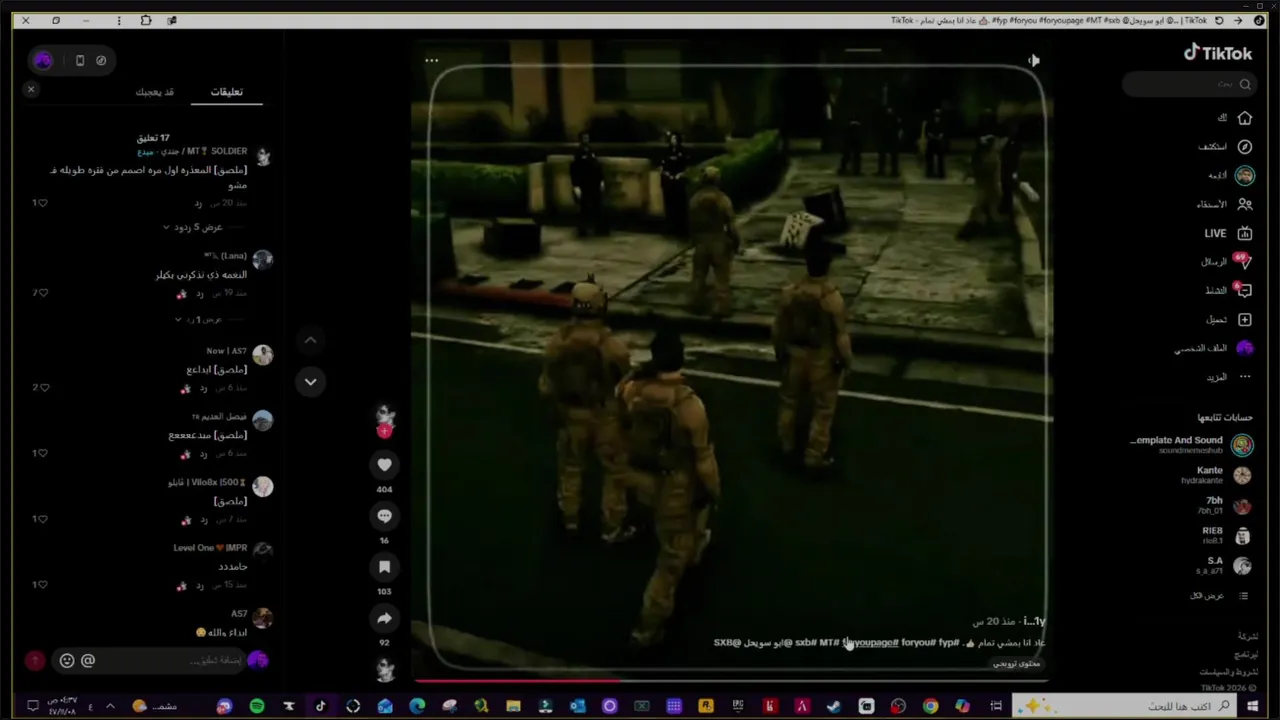
Task: Open the foryoupage hashtag link
Action: [870, 643]
